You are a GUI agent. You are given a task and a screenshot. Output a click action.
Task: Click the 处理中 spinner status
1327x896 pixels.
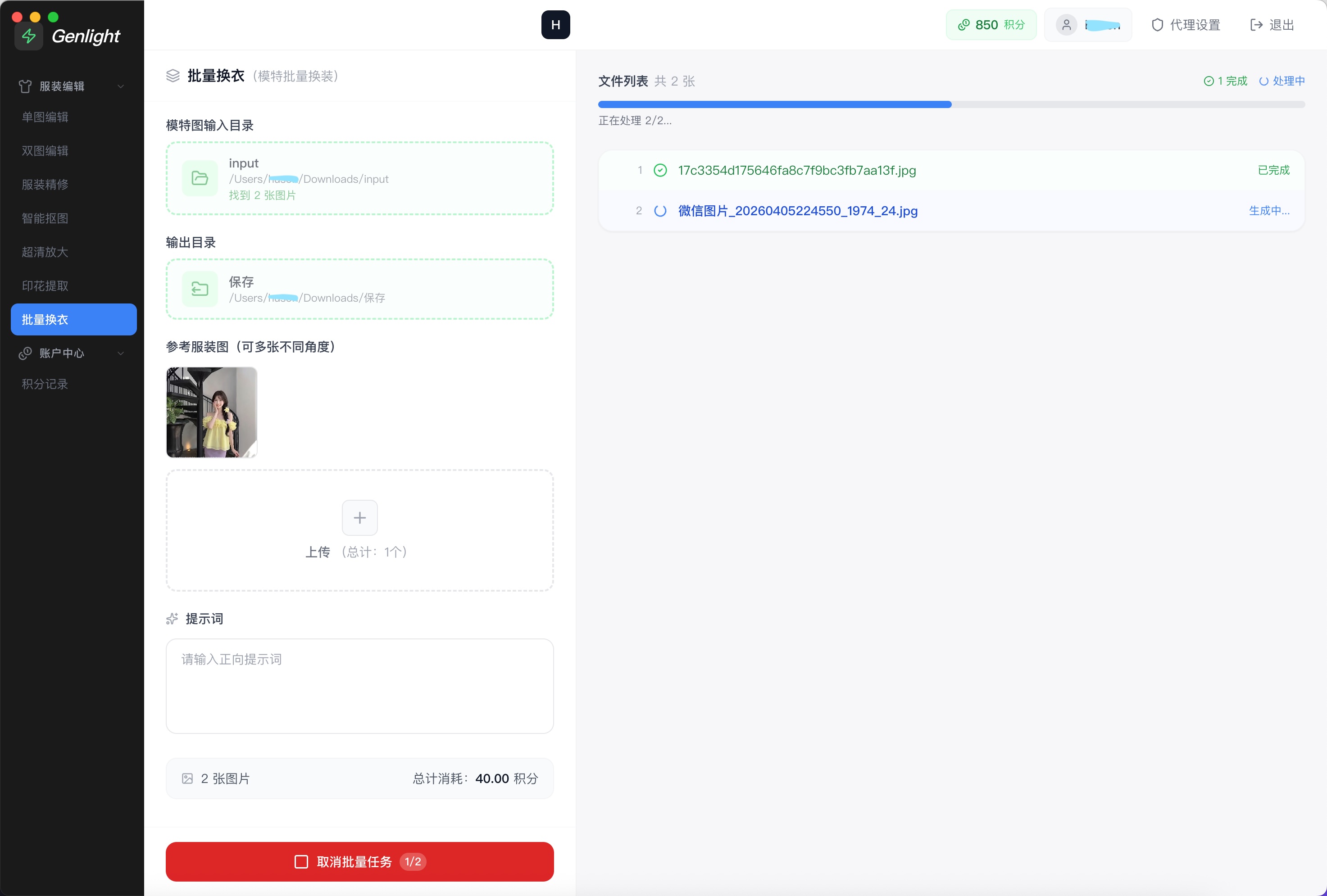pyautogui.click(x=1282, y=81)
